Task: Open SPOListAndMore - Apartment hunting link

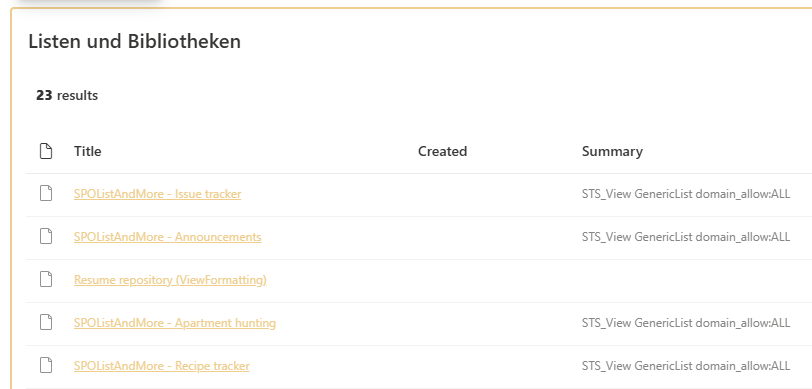Action: (x=175, y=323)
